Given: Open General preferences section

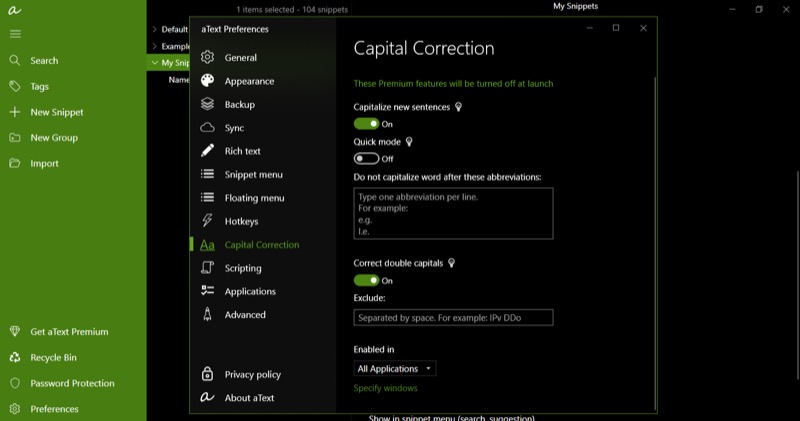Looking at the screenshot, I should [240, 58].
